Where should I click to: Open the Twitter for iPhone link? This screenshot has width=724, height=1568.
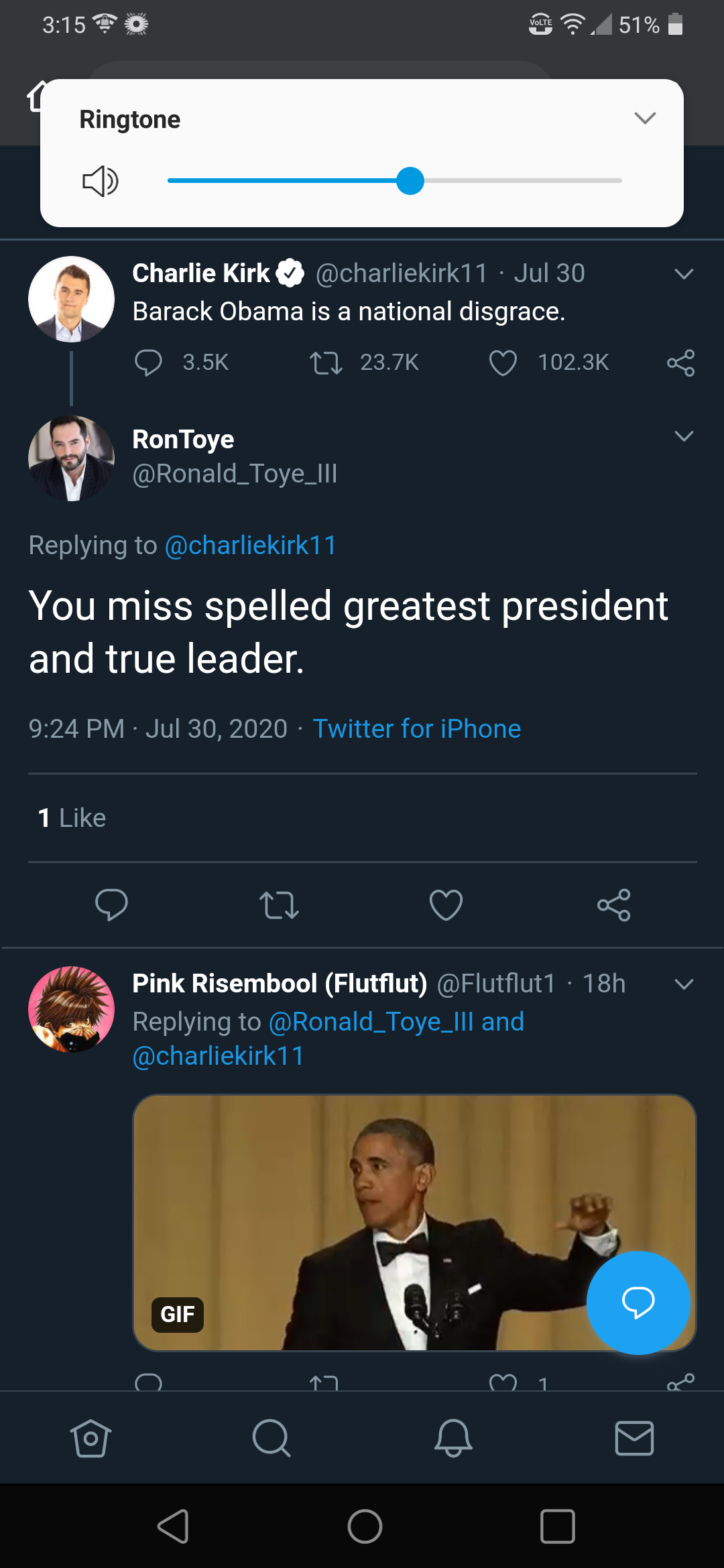tap(417, 729)
